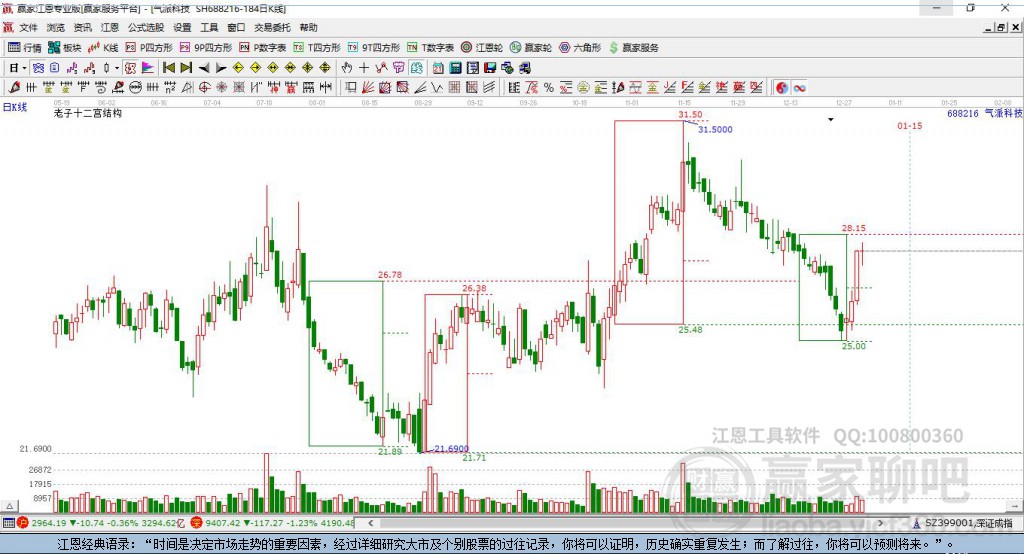The image size is (1024, 554).
Task: Open the T数字表 time number table
Action: tap(430, 48)
